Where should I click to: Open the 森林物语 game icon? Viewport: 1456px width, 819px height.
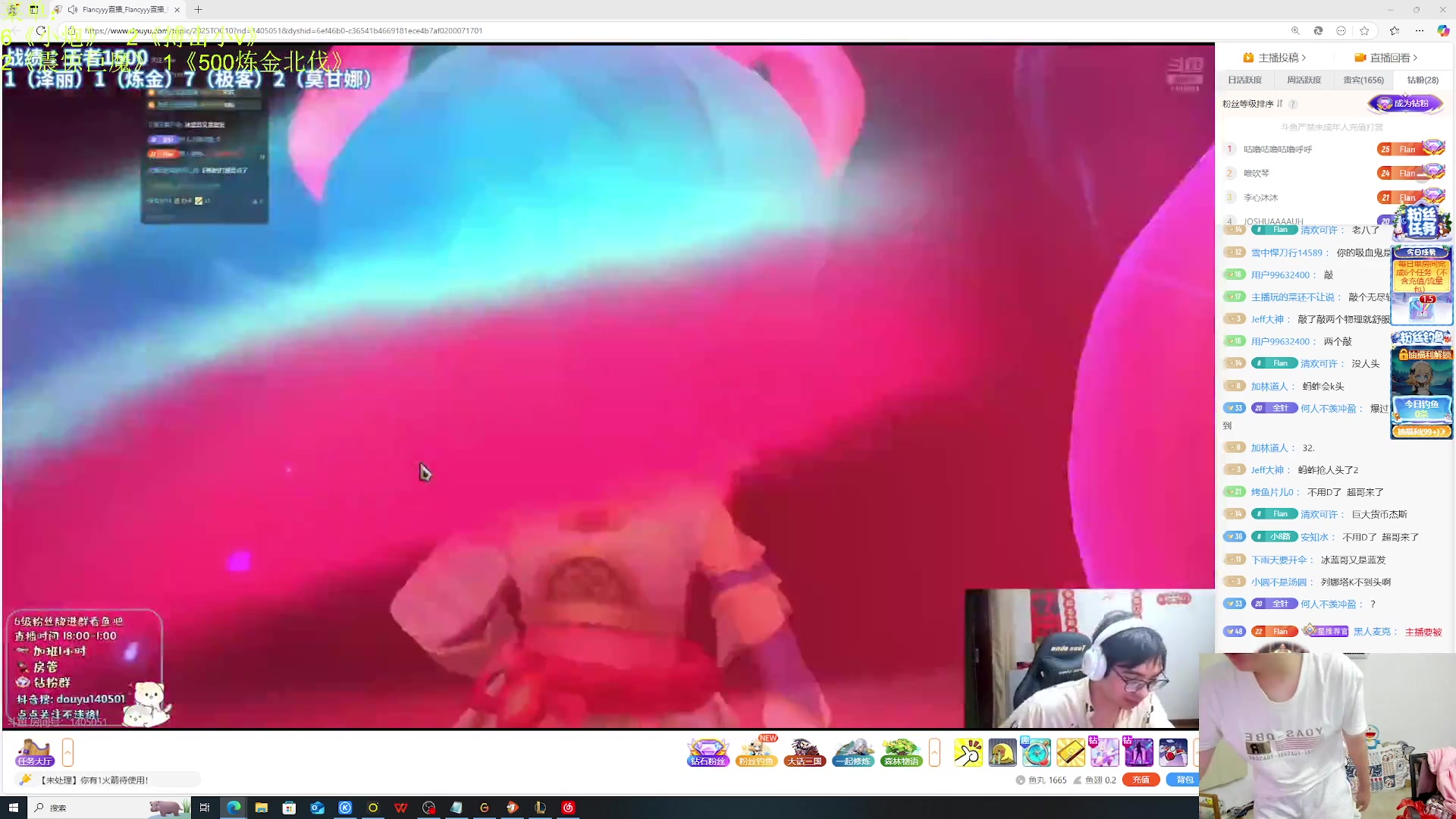(902, 752)
